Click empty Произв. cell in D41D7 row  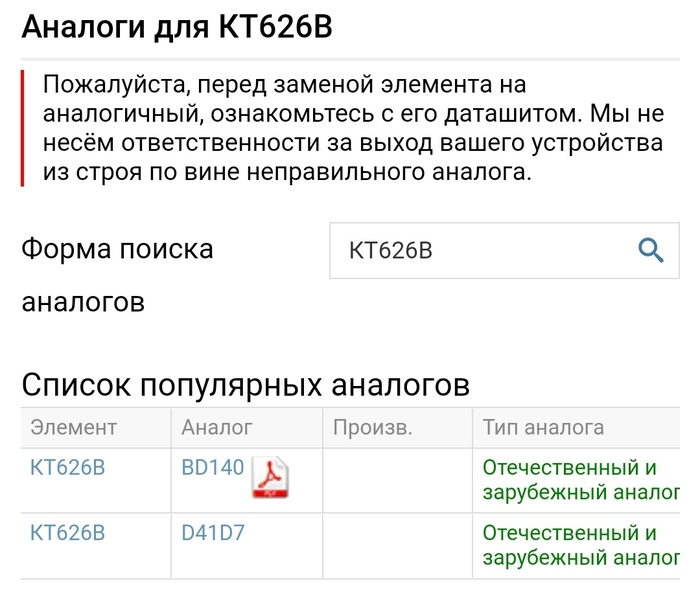[x=397, y=546]
